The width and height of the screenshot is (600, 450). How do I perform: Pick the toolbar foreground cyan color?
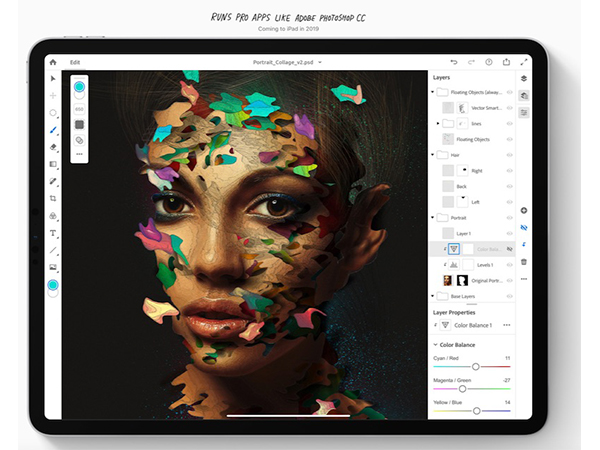pos(53,285)
